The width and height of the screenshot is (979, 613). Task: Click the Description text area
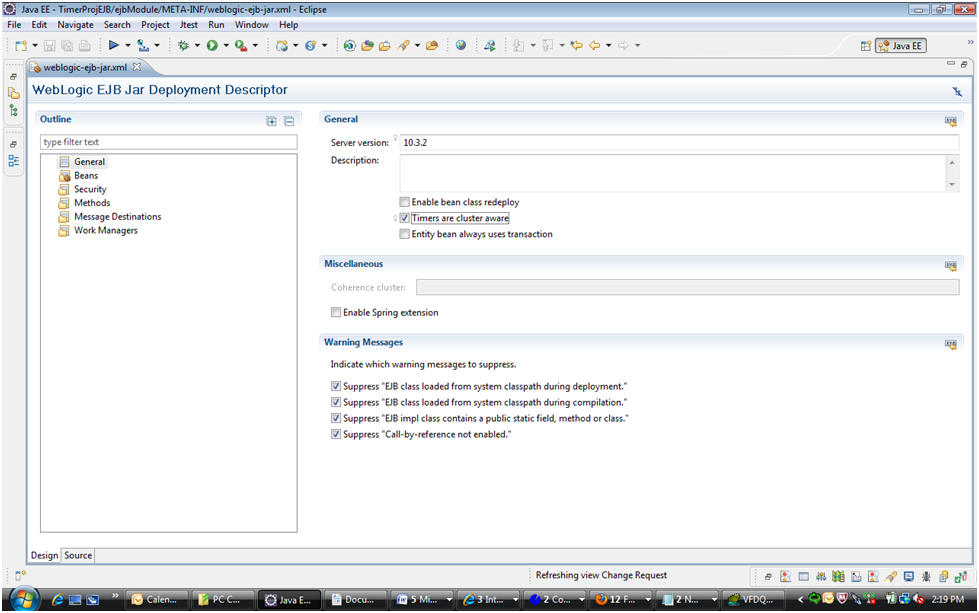(673, 173)
